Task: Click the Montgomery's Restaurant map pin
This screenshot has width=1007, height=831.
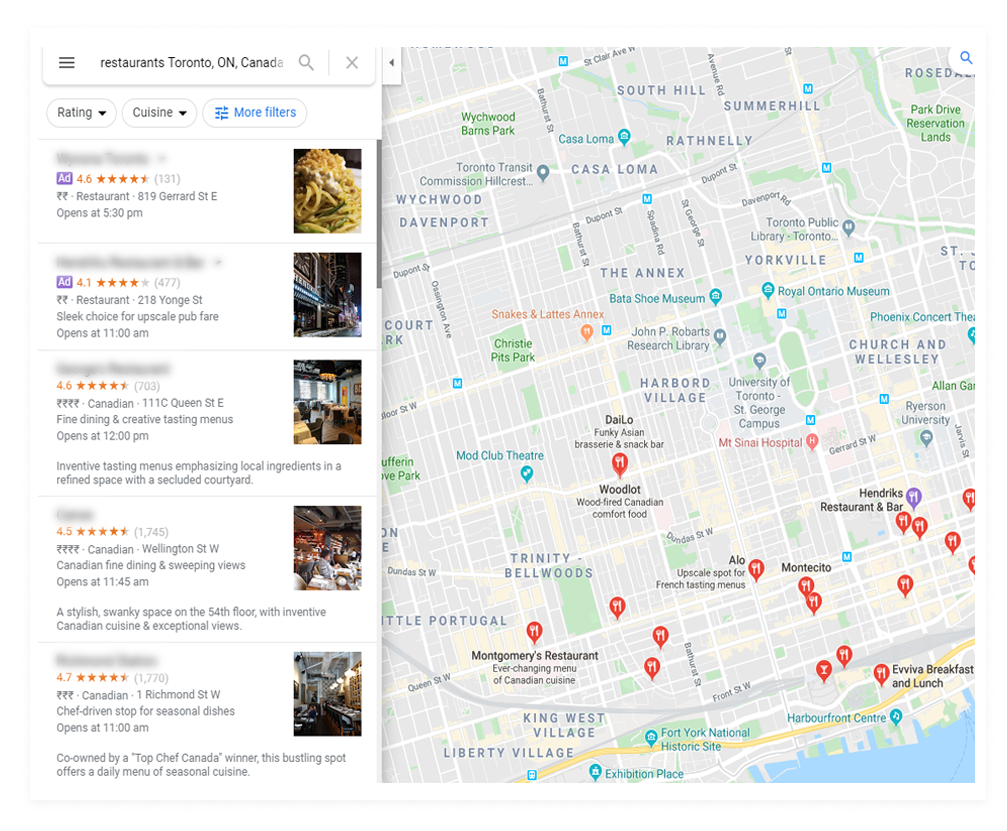Action: (x=534, y=633)
